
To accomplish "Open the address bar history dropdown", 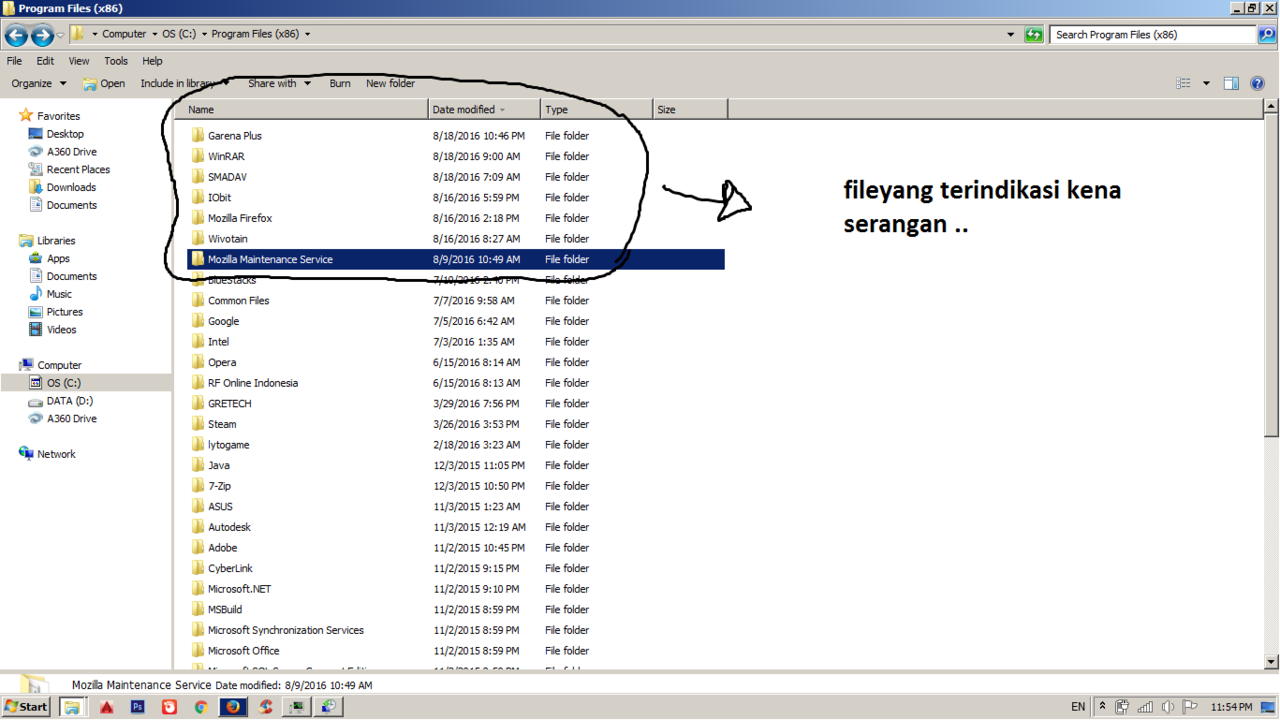I will tap(1010, 34).
